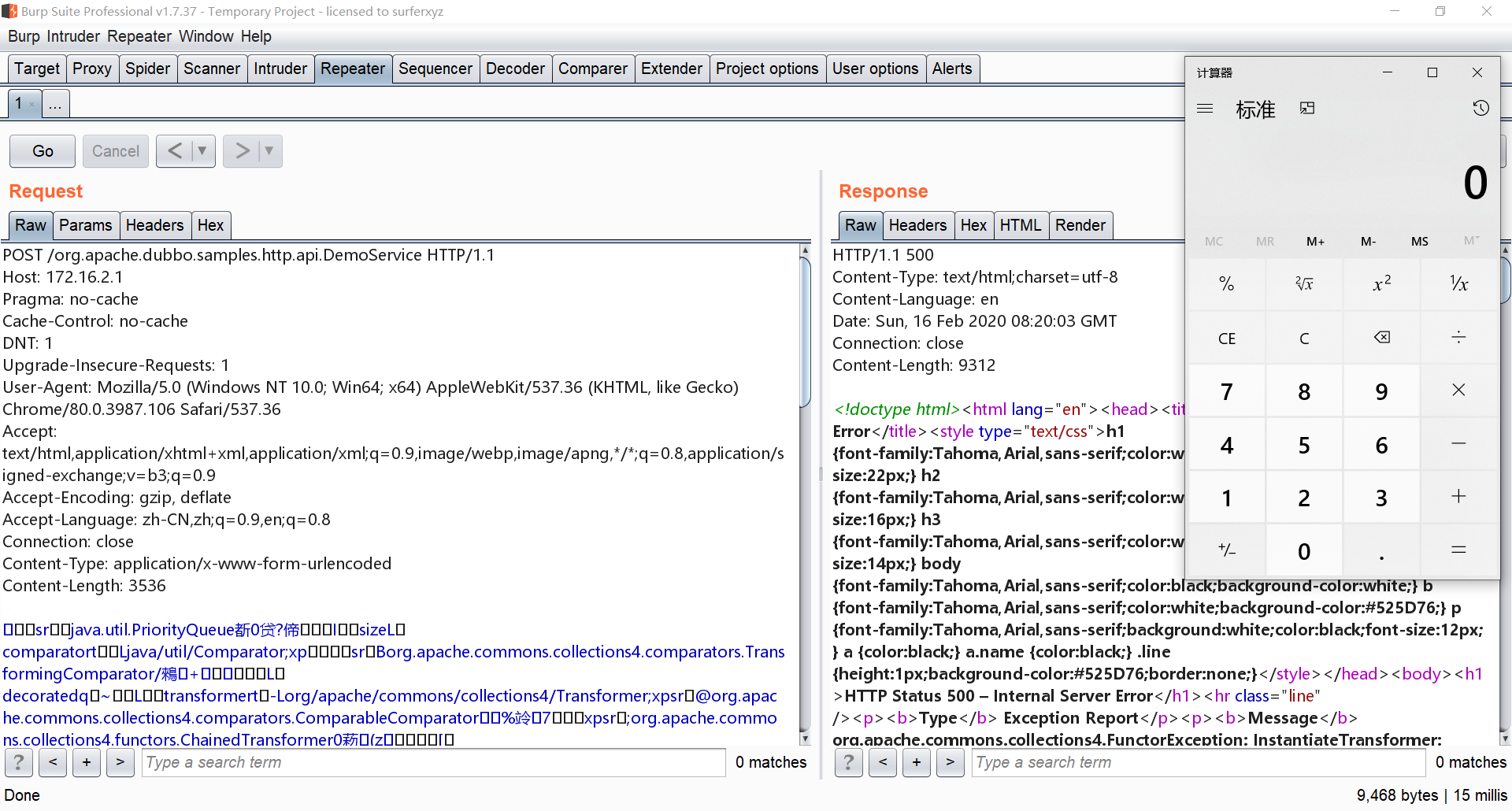Open the Burp menu
This screenshot has height=811, width=1512.
(24, 36)
